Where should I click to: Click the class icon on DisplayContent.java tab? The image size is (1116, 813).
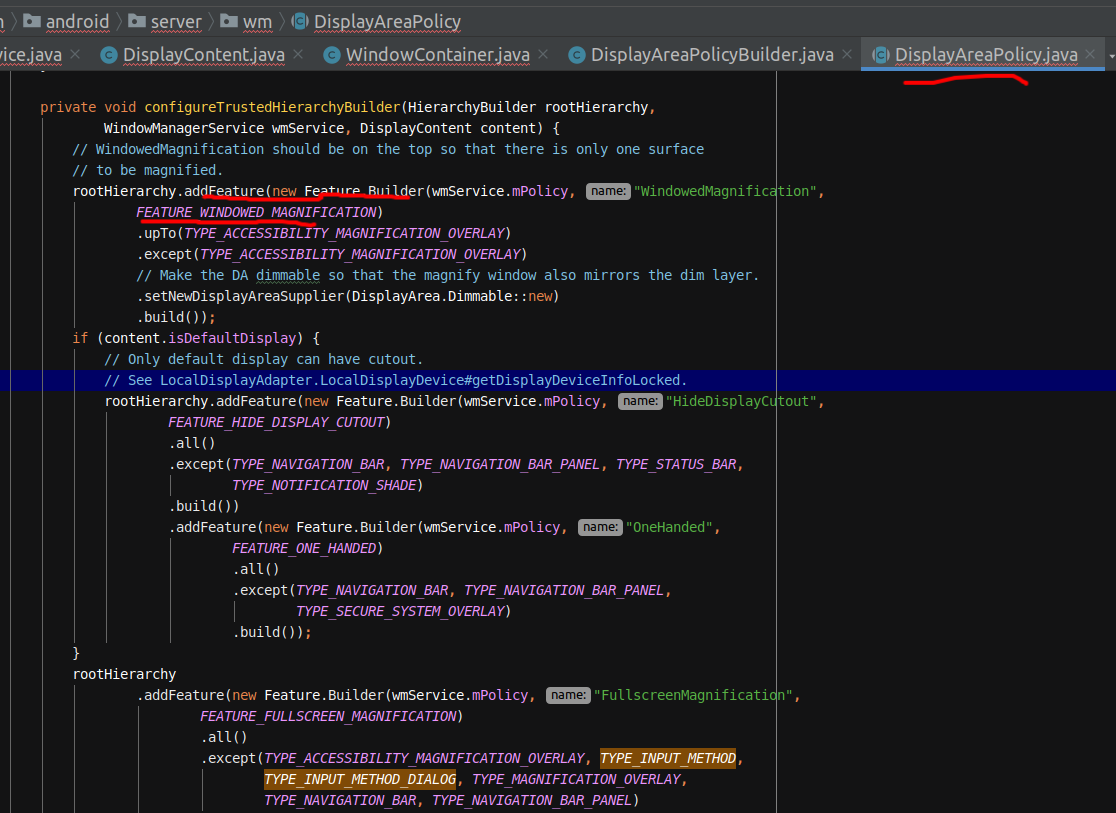109,55
